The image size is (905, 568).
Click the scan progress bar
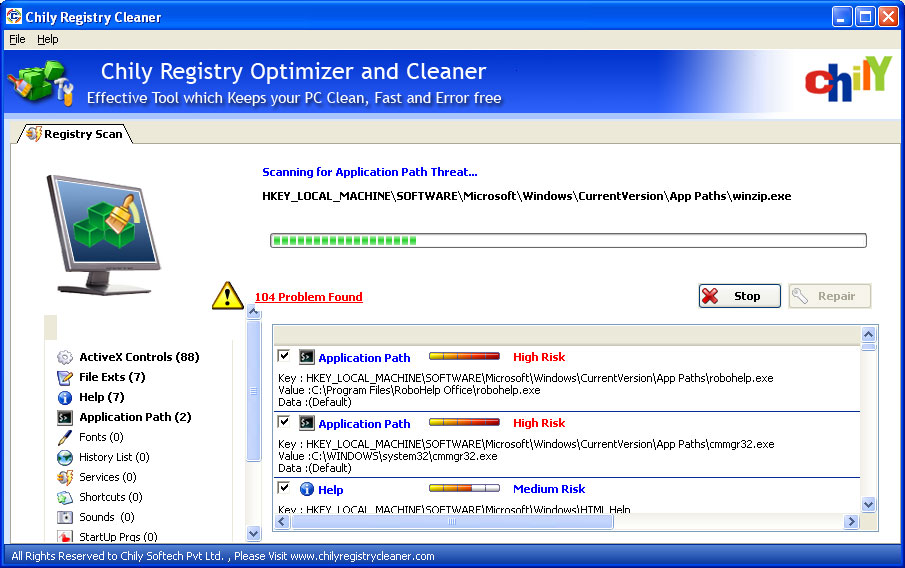click(x=569, y=241)
